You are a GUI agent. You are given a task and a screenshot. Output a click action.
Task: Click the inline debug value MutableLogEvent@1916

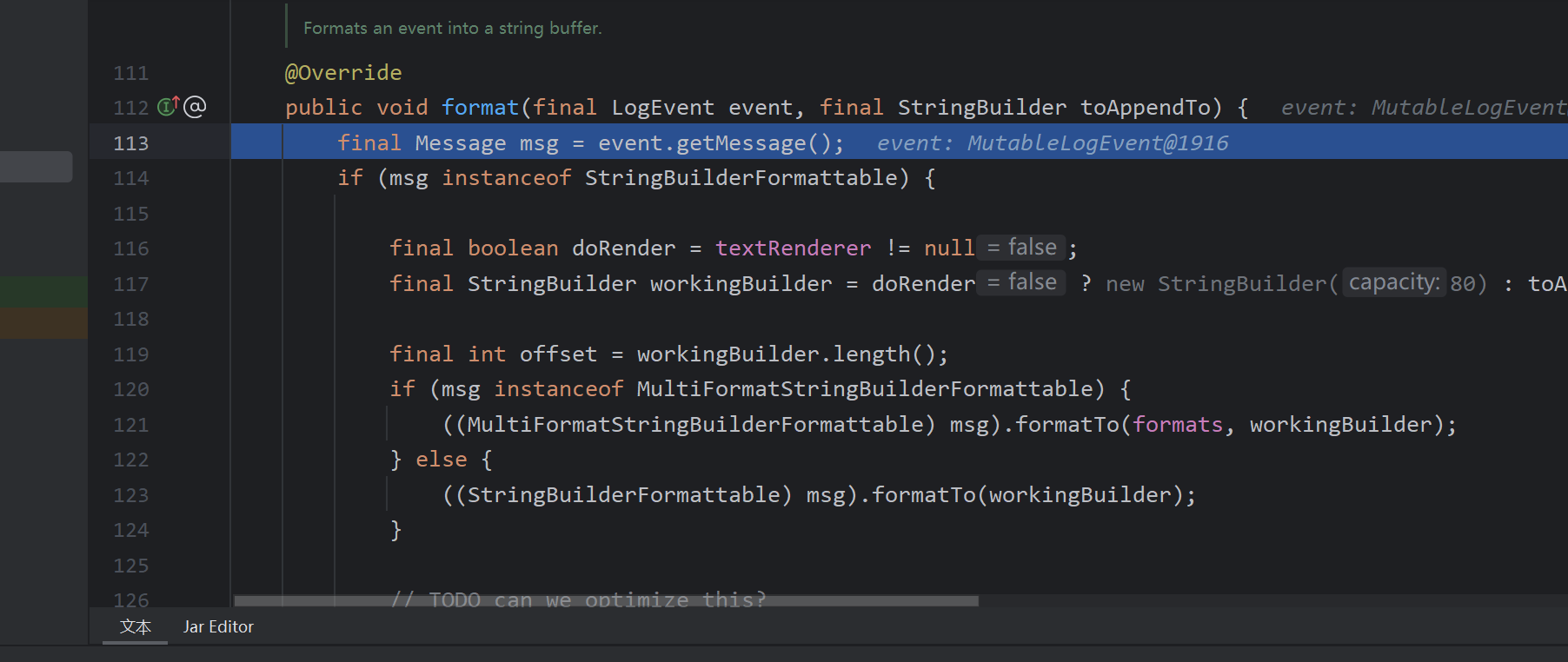[x=1097, y=143]
